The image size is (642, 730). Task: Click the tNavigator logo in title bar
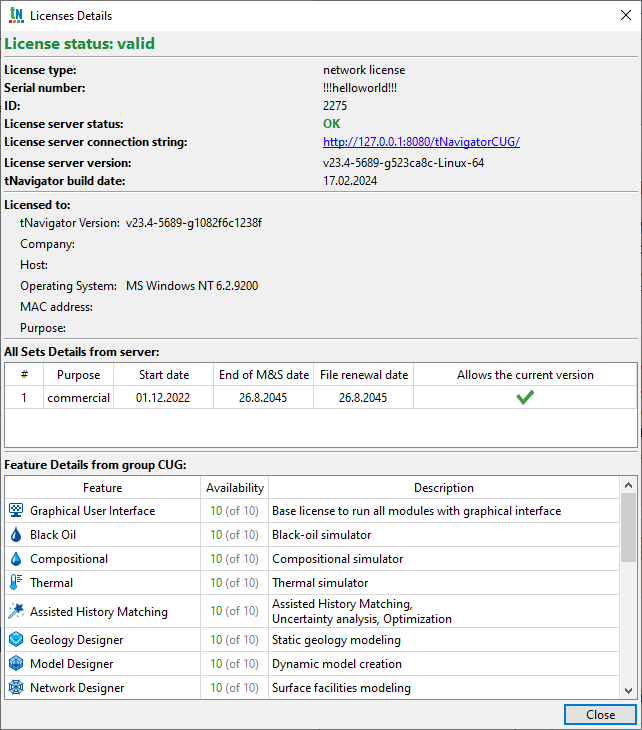(16, 15)
